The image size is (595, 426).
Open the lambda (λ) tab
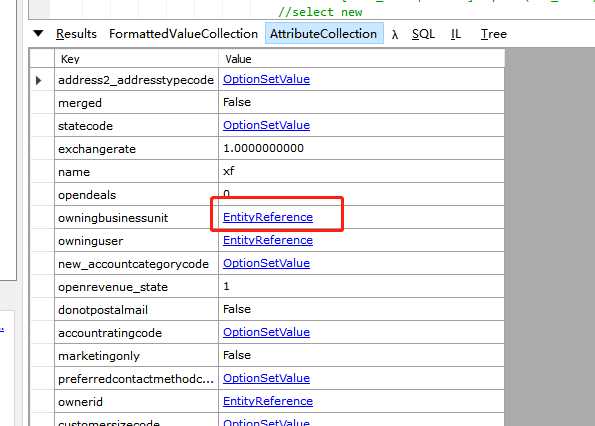tap(395, 34)
